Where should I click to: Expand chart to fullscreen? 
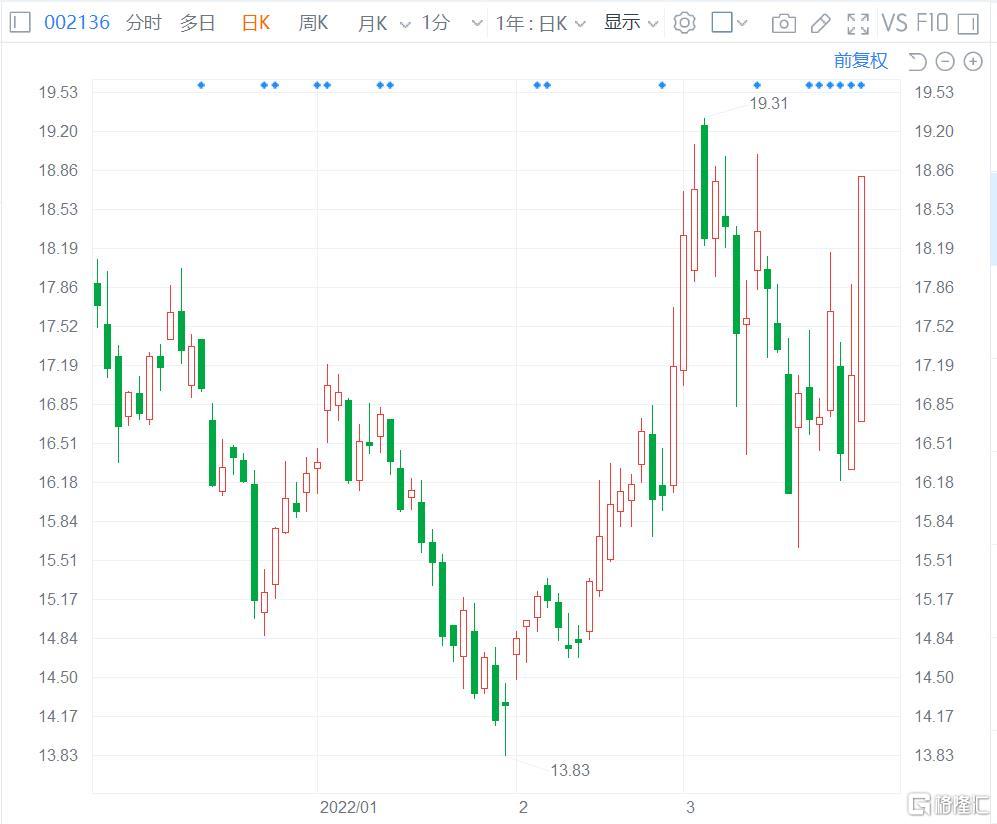[x=858, y=24]
